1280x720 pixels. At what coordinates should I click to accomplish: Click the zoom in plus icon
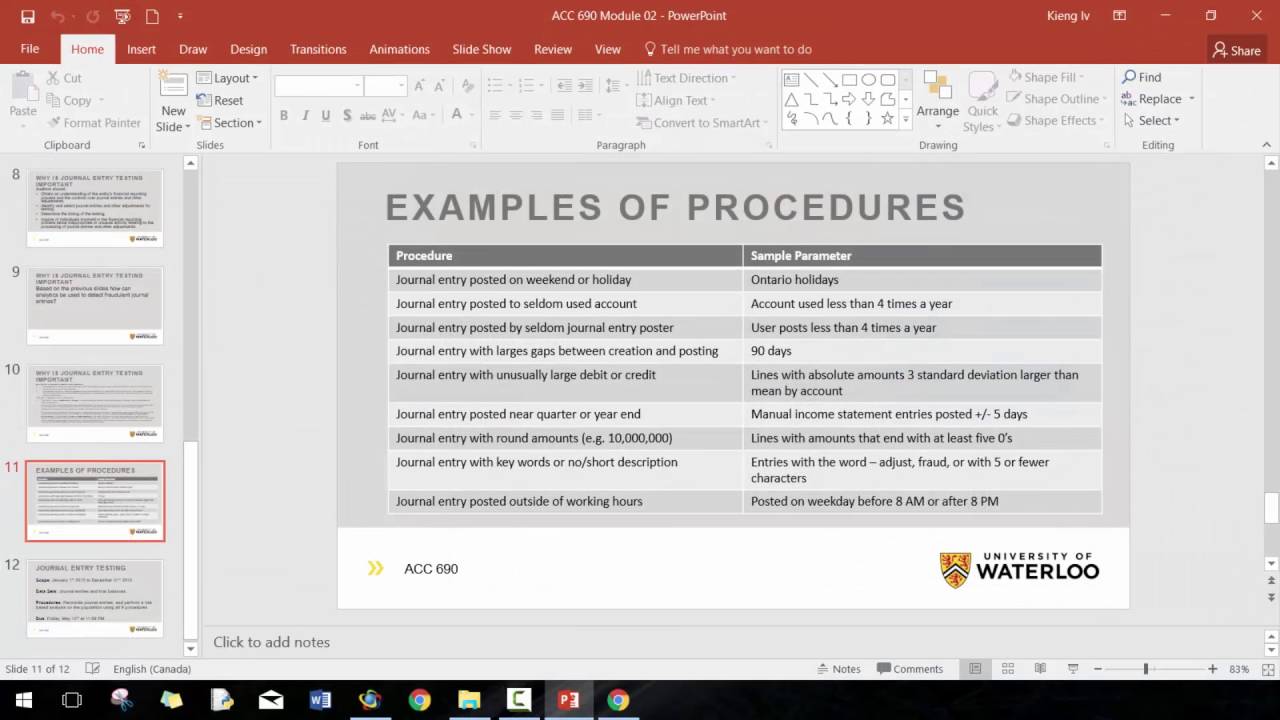click(1212, 669)
